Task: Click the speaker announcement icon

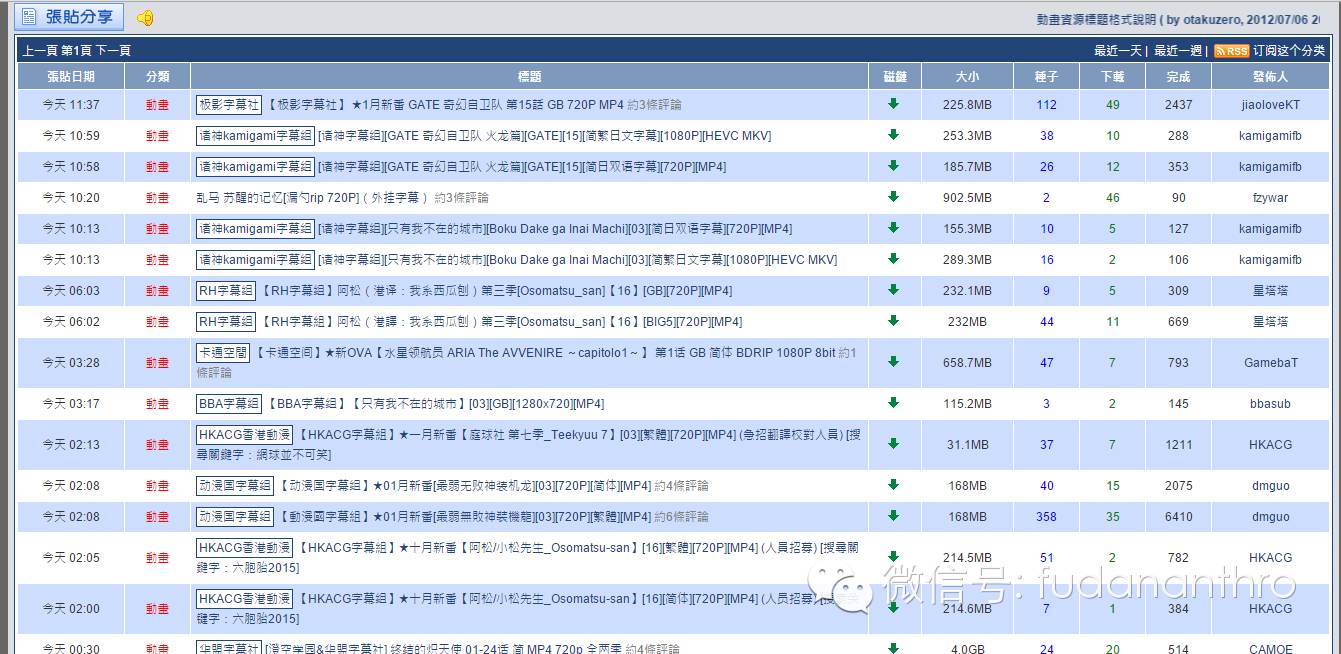Action: coord(145,18)
